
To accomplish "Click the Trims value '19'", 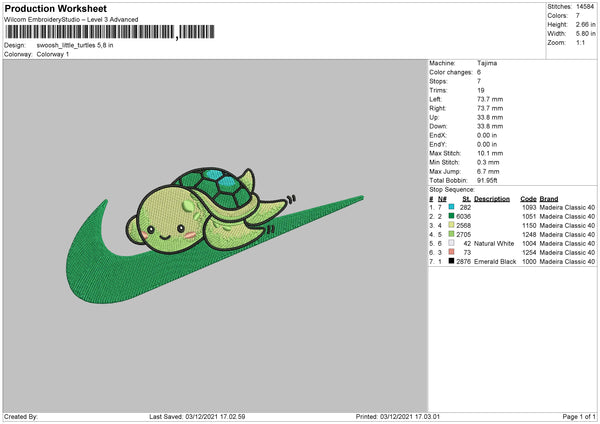I will coord(481,90).
